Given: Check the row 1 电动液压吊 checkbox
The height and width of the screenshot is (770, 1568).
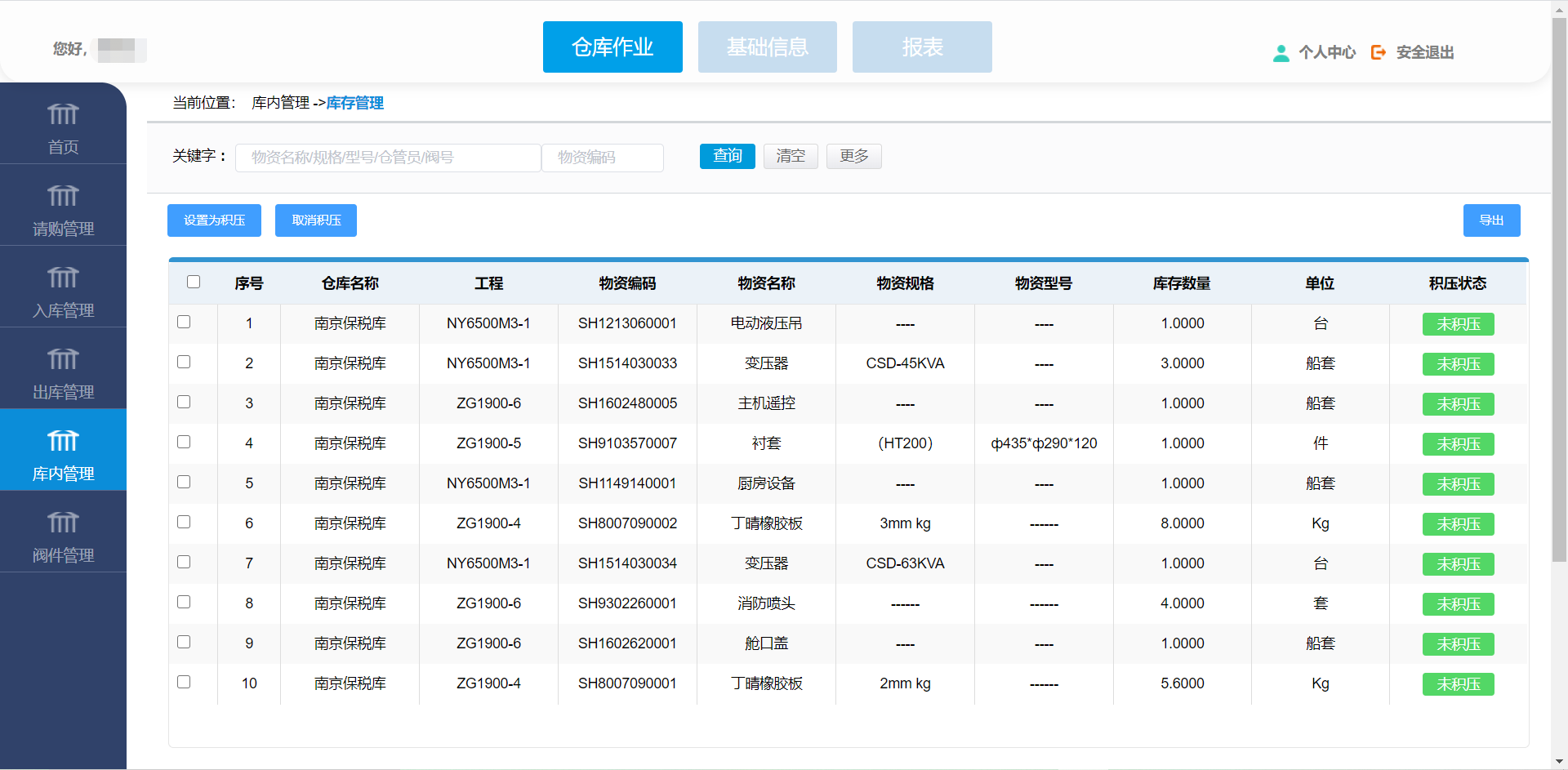Looking at the screenshot, I should coord(184,322).
